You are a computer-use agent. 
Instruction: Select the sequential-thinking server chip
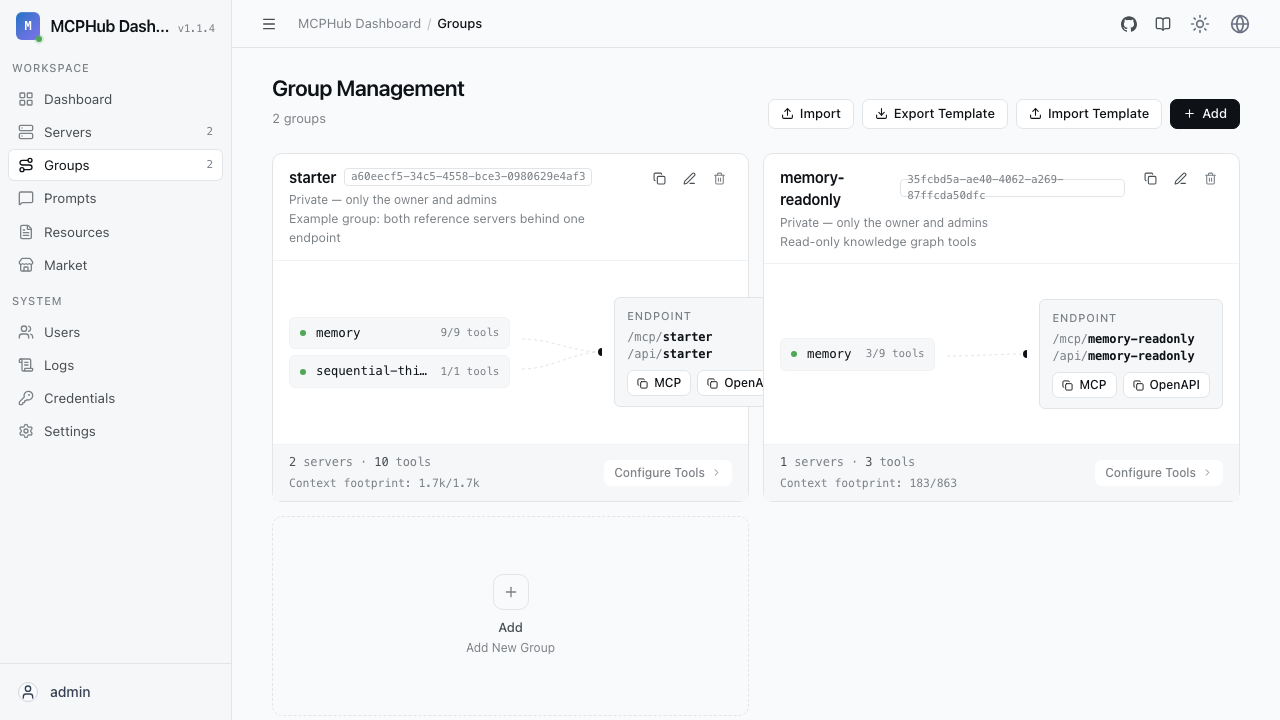[399, 371]
